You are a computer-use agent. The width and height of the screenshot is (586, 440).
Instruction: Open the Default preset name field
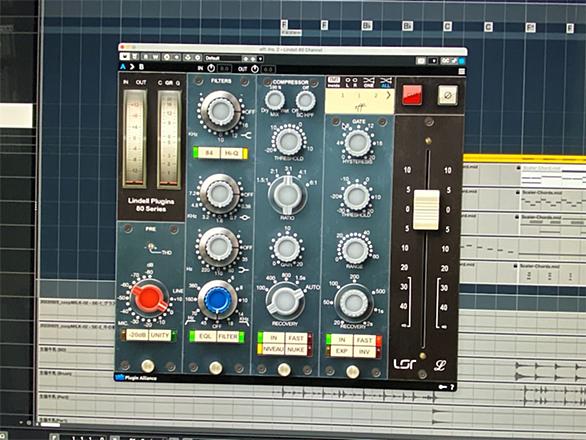pos(223,58)
